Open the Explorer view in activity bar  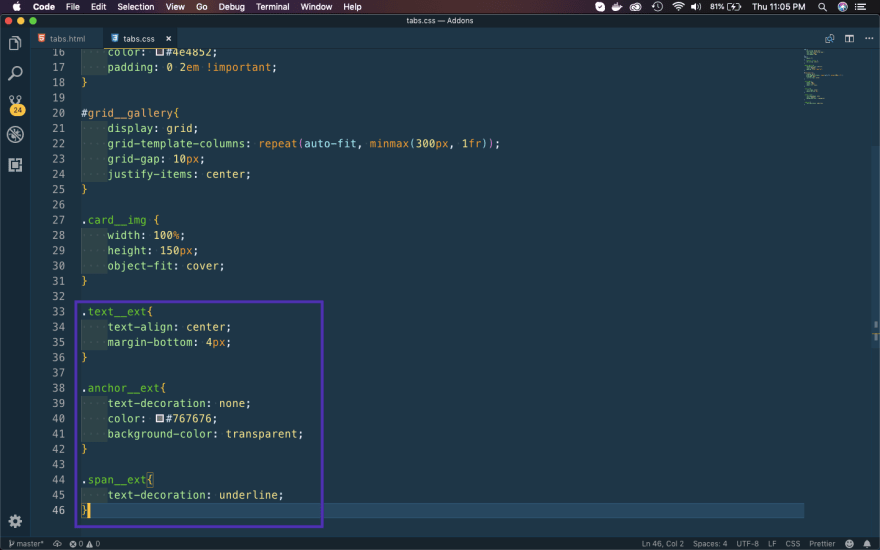tap(15, 43)
